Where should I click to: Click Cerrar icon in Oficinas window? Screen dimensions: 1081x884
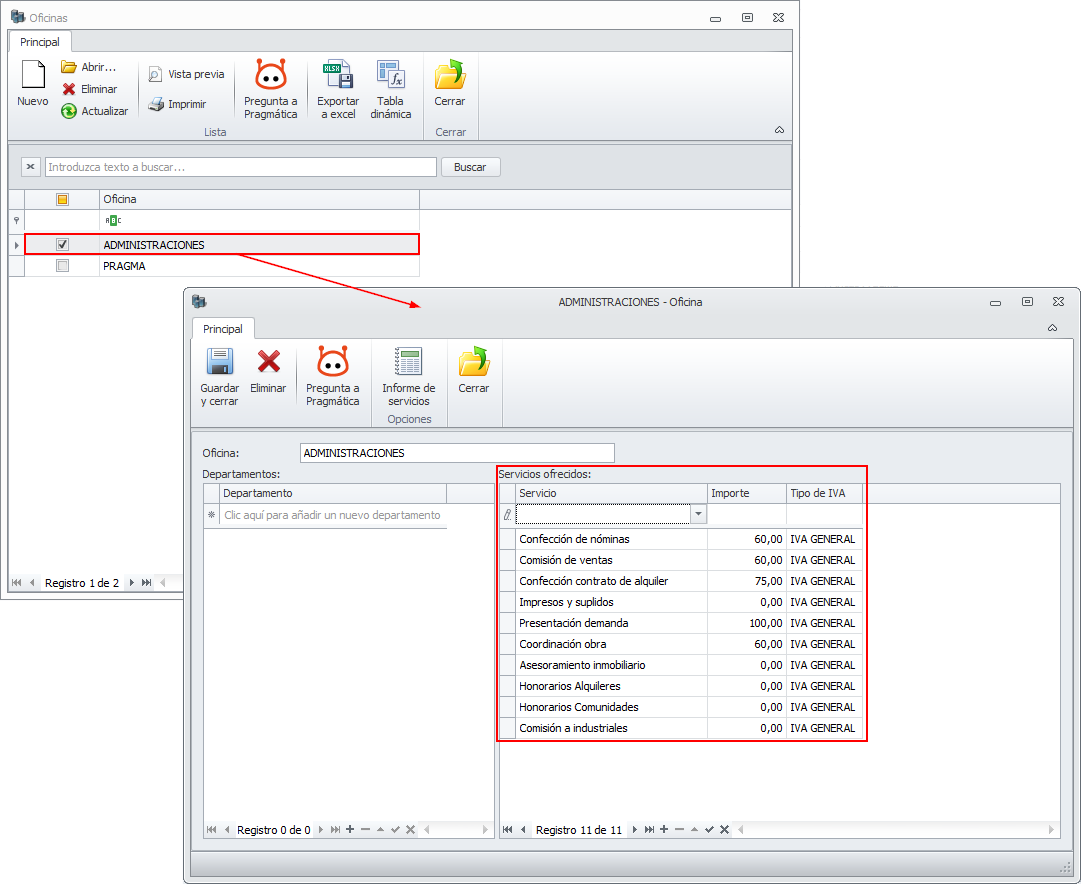click(449, 75)
